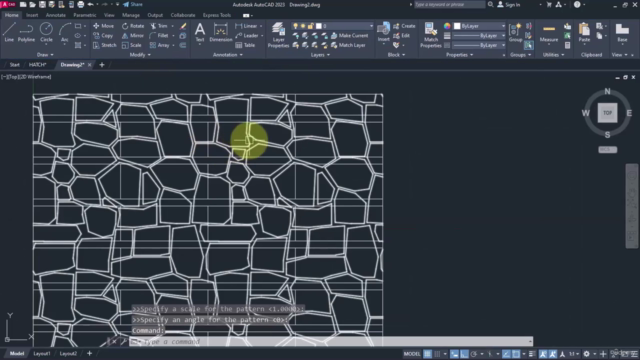Select the Polyline tool

(26, 32)
